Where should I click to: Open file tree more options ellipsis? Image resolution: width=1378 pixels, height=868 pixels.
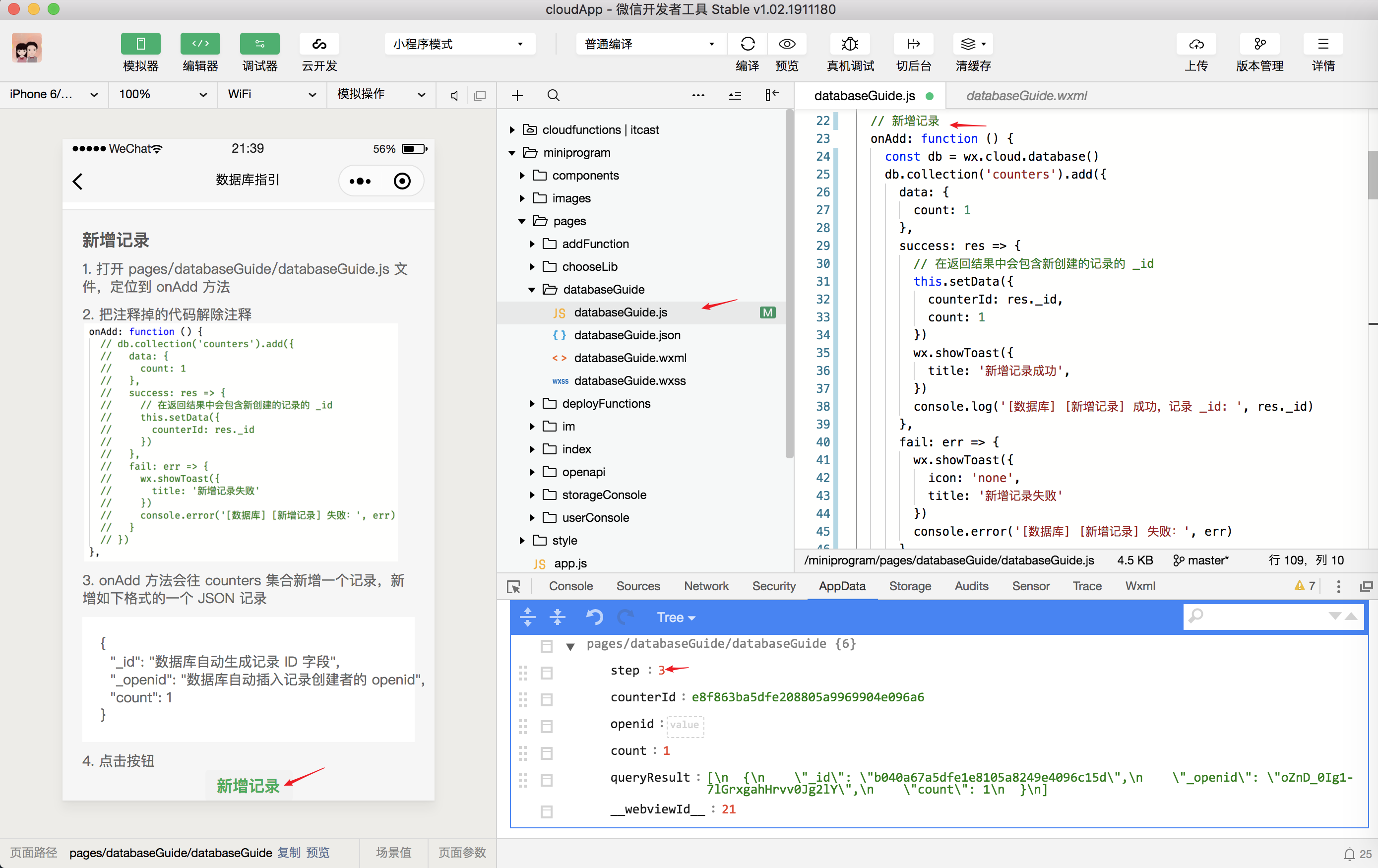698,96
